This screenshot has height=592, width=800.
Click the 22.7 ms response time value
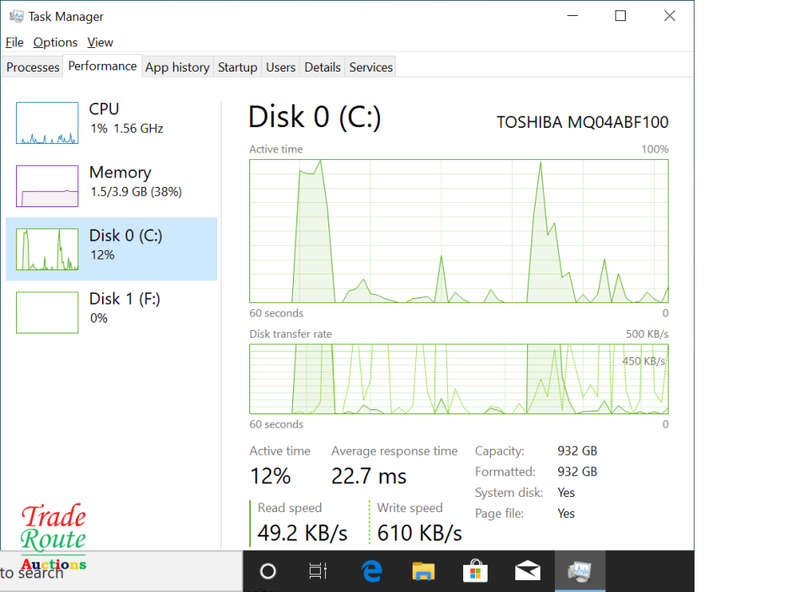tap(368, 476)
